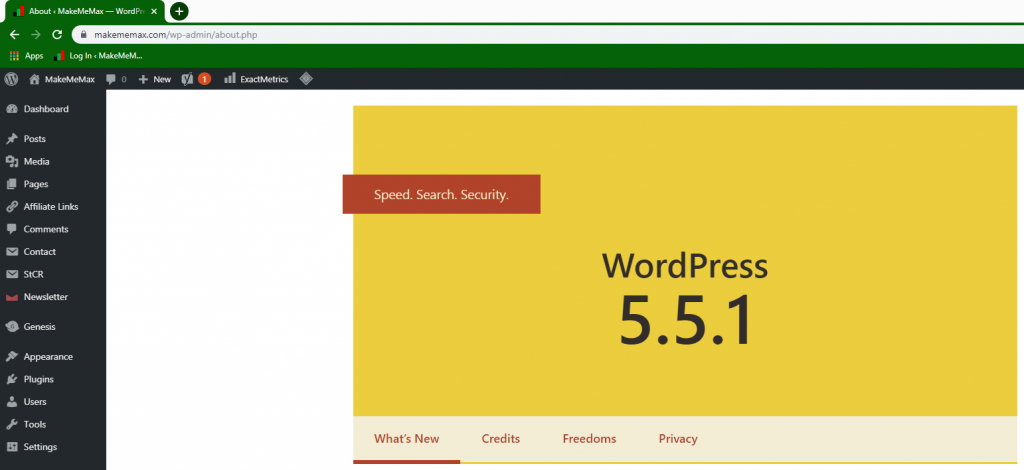1024x470 pixels.
Task: Click the Comments speech bubble sidebar icon
Action: pyautogui.click(x=12, y=229)
